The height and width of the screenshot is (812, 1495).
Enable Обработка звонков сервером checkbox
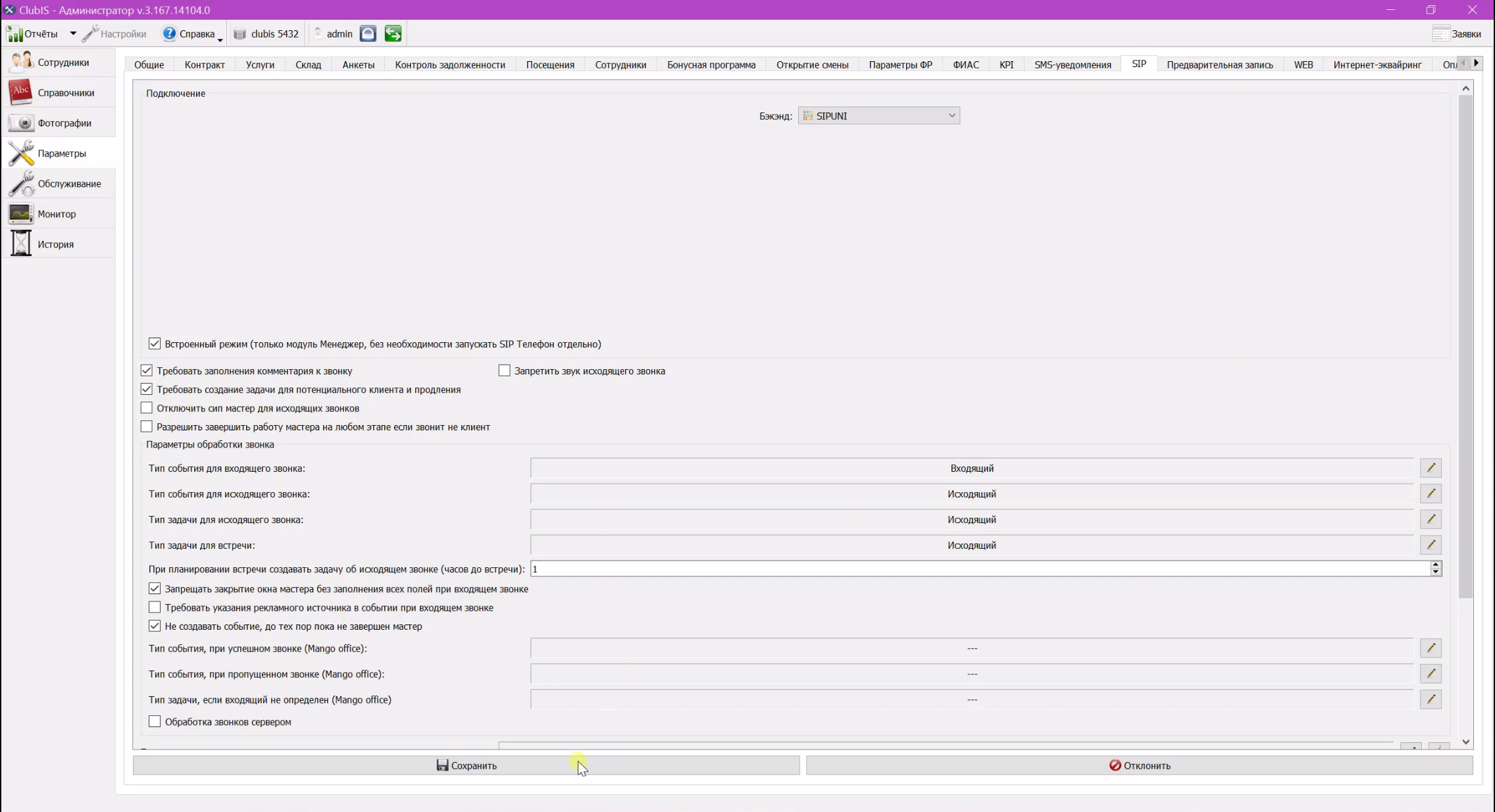(x=155, y=721)
